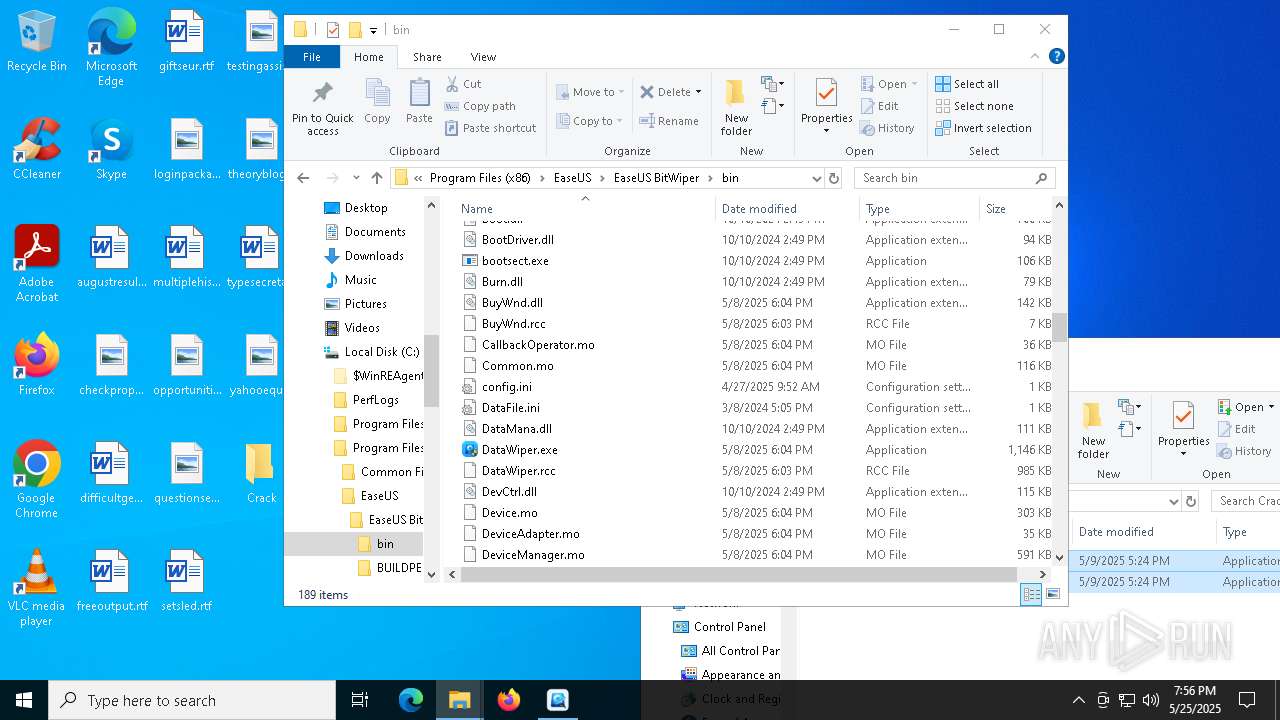This screenshot has width=1280, height=720.
Task: Switch to Large icons view layout
Action: coord(1052,594)
